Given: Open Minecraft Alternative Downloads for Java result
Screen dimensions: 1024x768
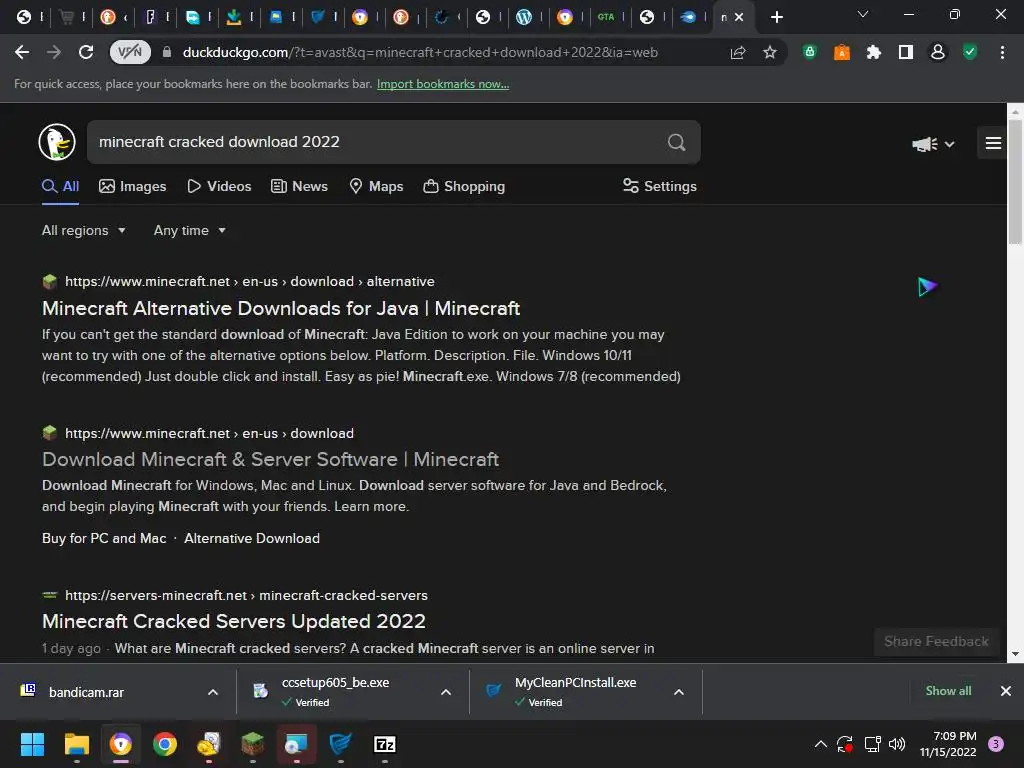Looking at the screenshot, I should [x=281, y=308].
